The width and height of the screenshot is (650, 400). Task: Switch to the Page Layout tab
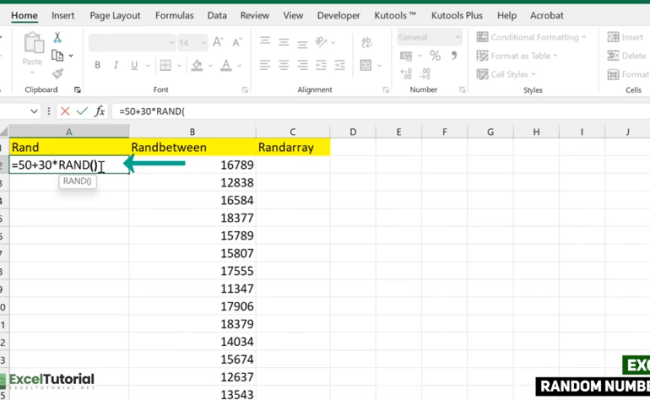coord(115,15)
